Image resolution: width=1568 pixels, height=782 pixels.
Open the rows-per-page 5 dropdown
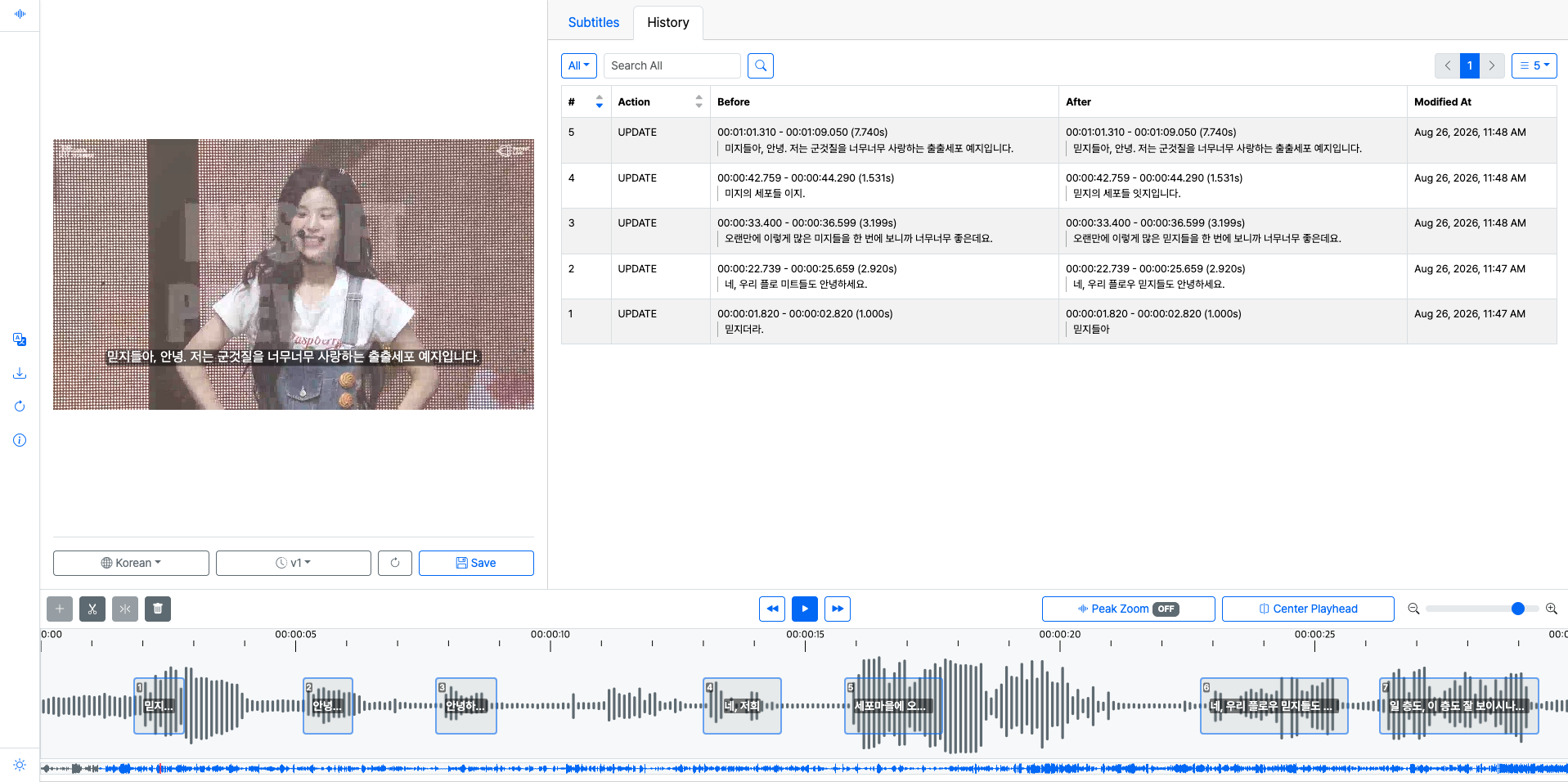point(1534,65)
